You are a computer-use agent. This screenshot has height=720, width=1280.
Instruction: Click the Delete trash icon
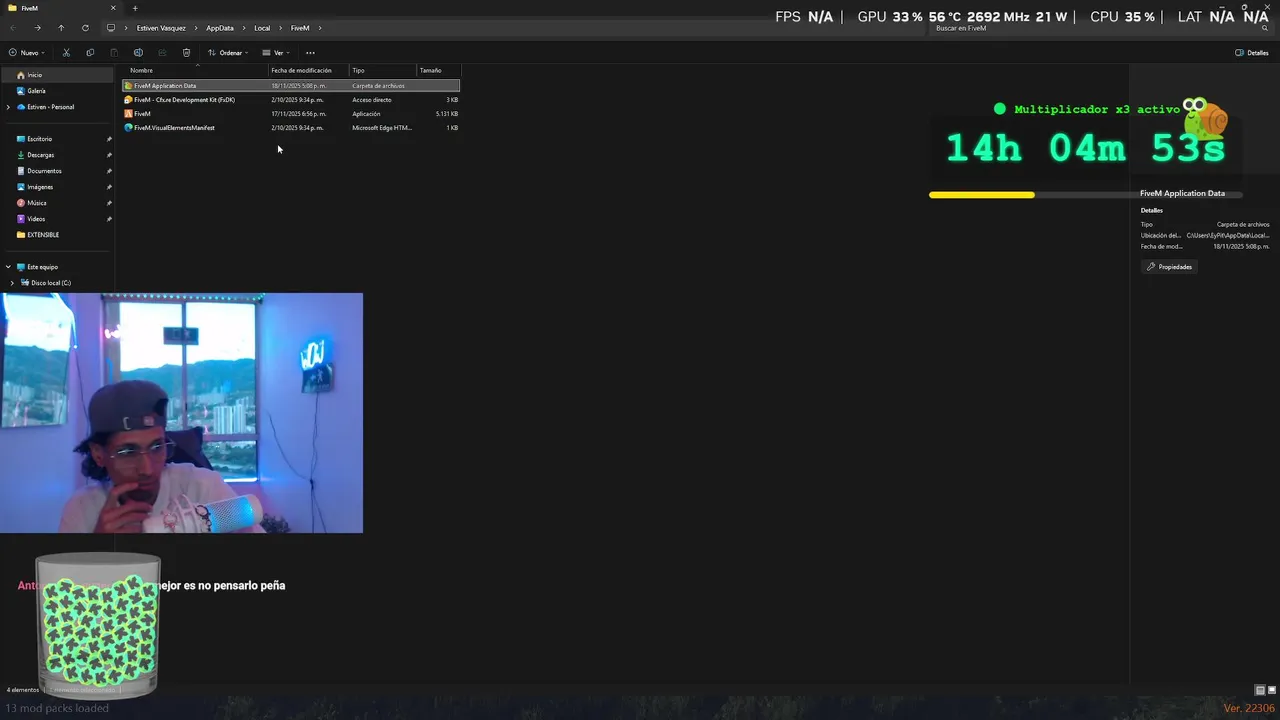pos(186,53)
